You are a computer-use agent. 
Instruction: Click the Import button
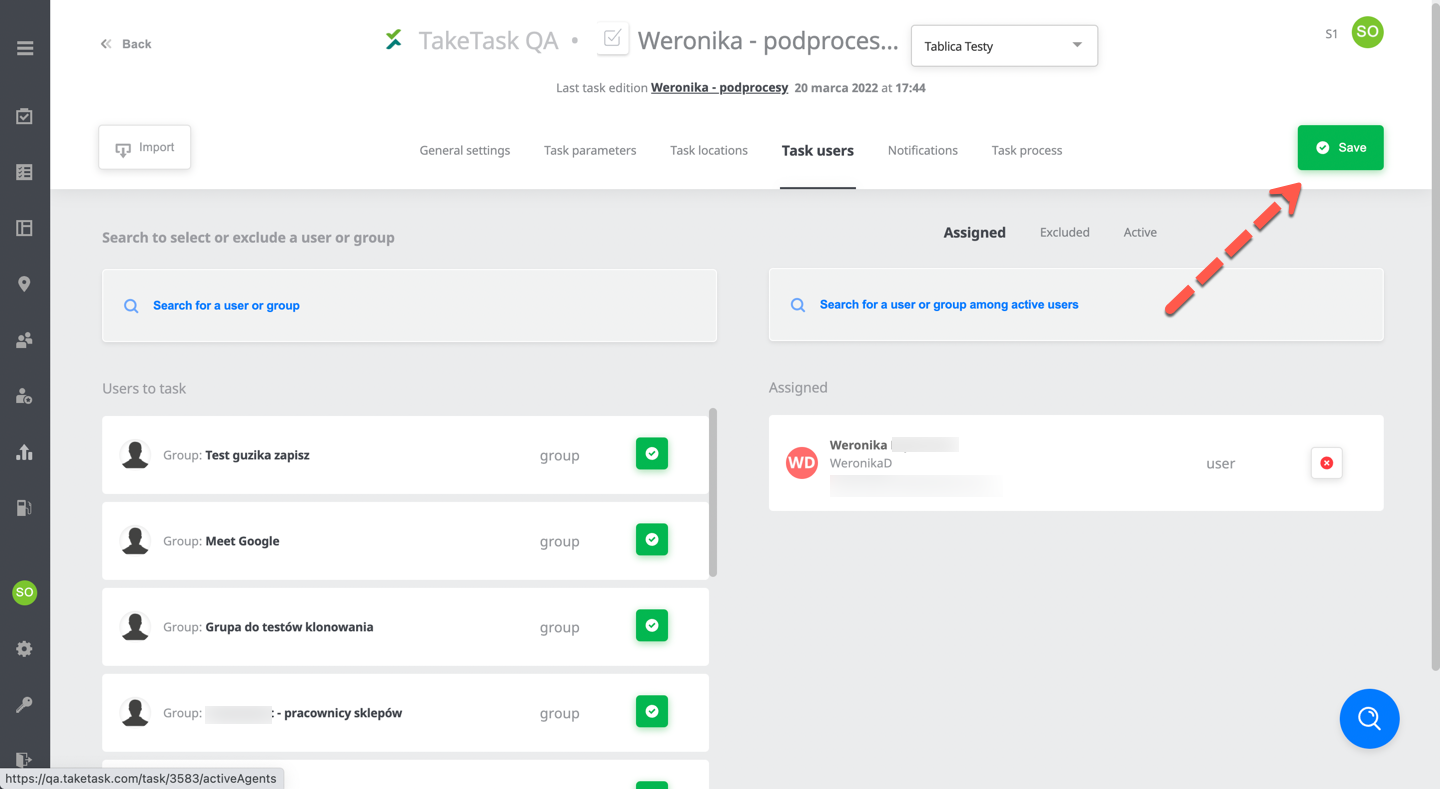click(145, 147)
